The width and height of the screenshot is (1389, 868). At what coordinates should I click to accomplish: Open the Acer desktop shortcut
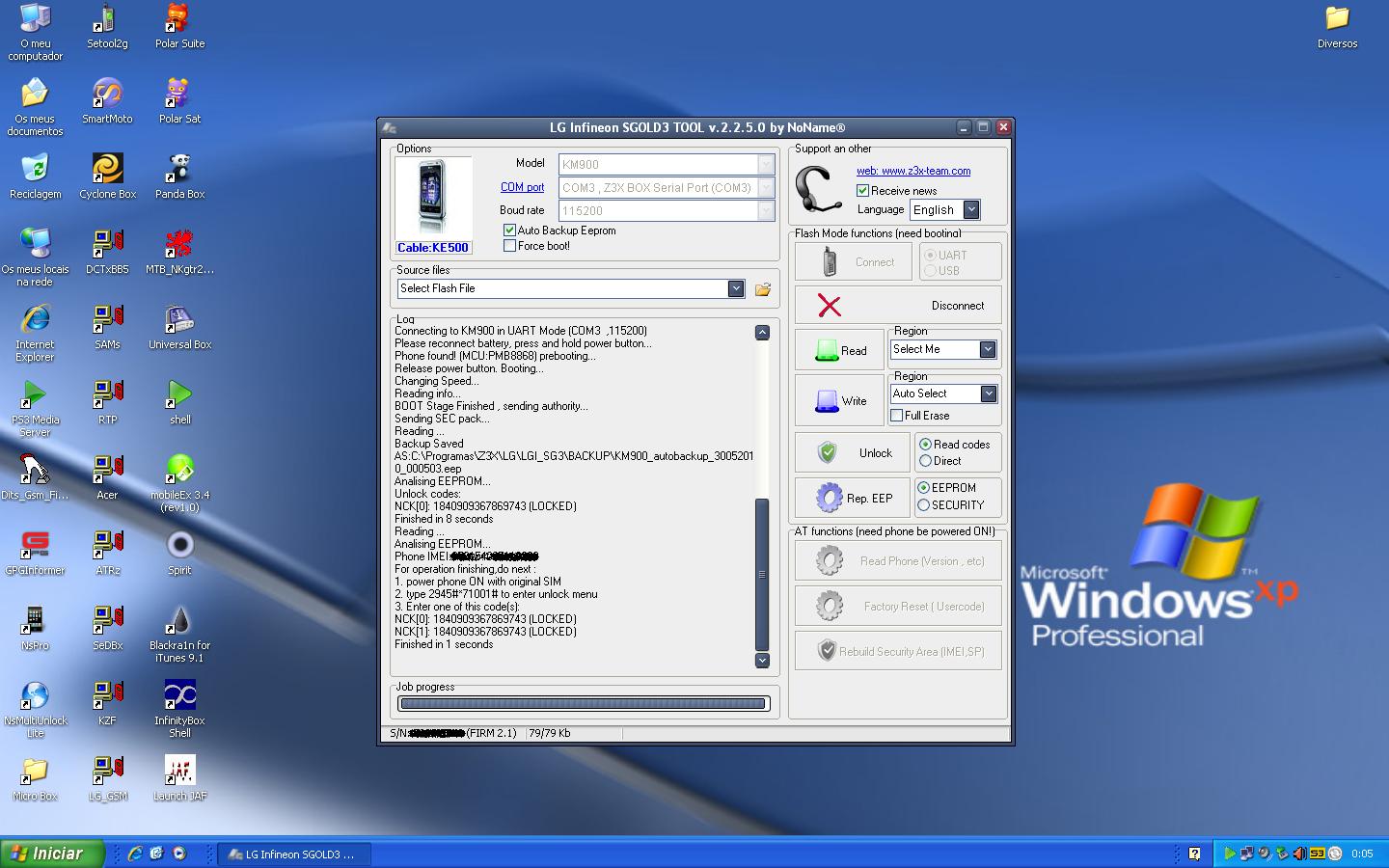(107, 476)
